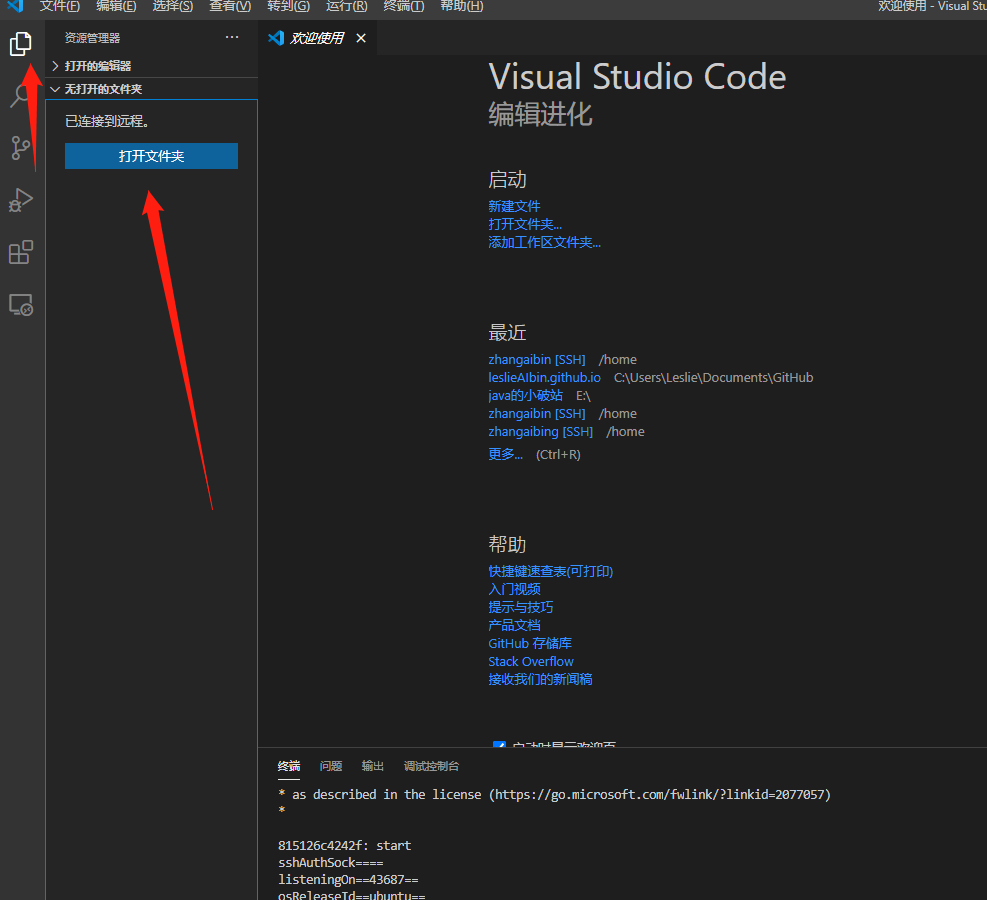
Task: Open the 帮助(H) menu
Action: click(x=461, y=6)
